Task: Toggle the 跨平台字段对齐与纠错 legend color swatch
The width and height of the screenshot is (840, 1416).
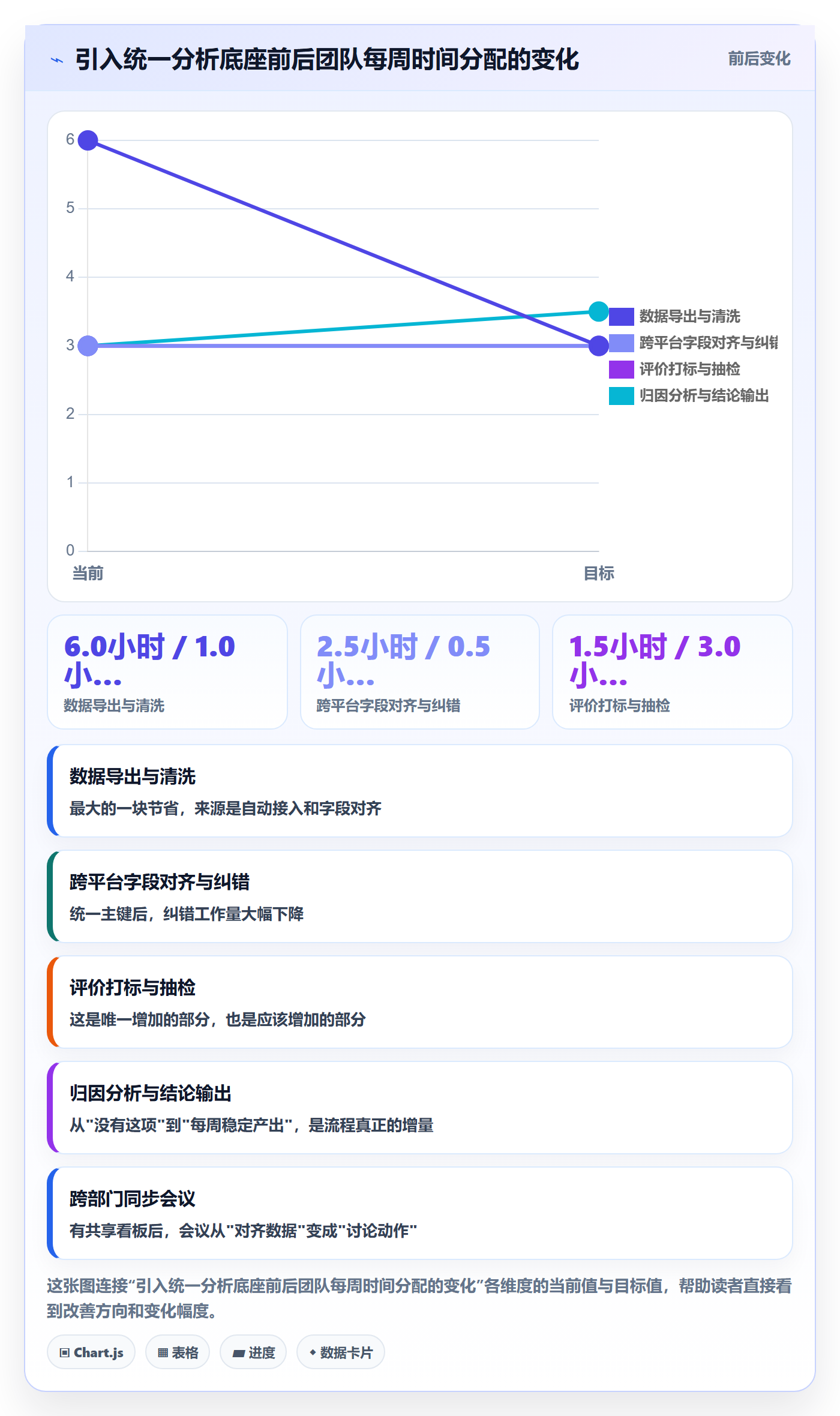Action: (x=622, y=343)
